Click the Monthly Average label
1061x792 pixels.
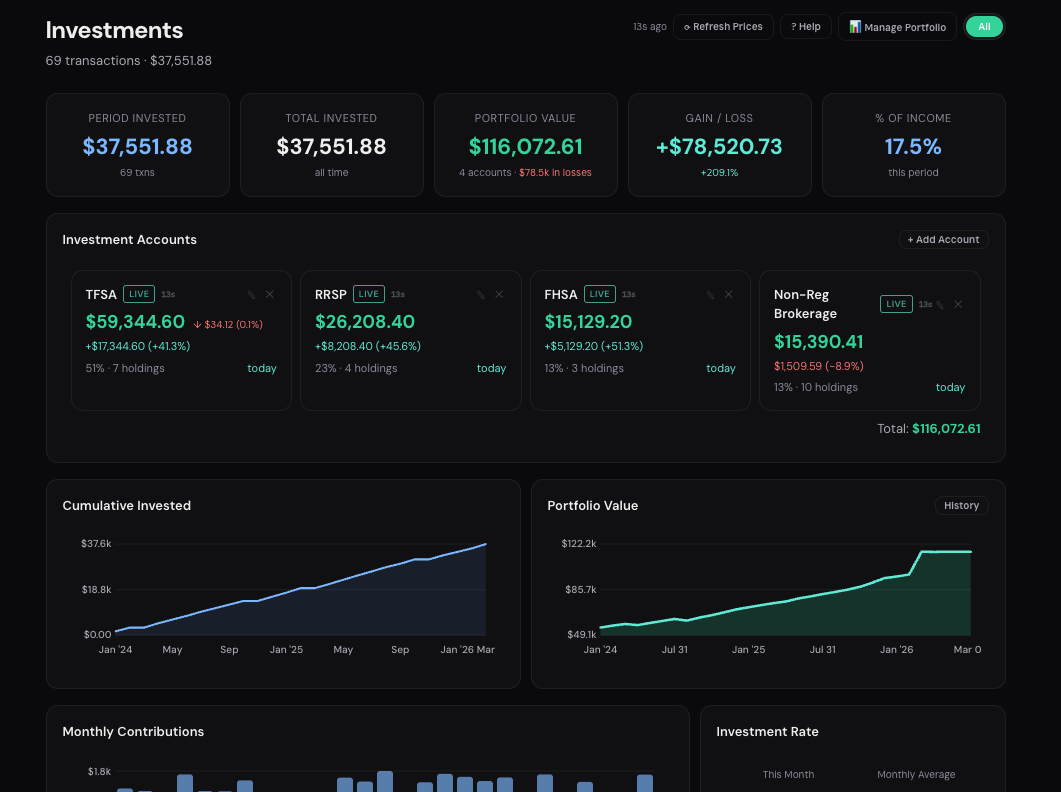tap(916, 774)
